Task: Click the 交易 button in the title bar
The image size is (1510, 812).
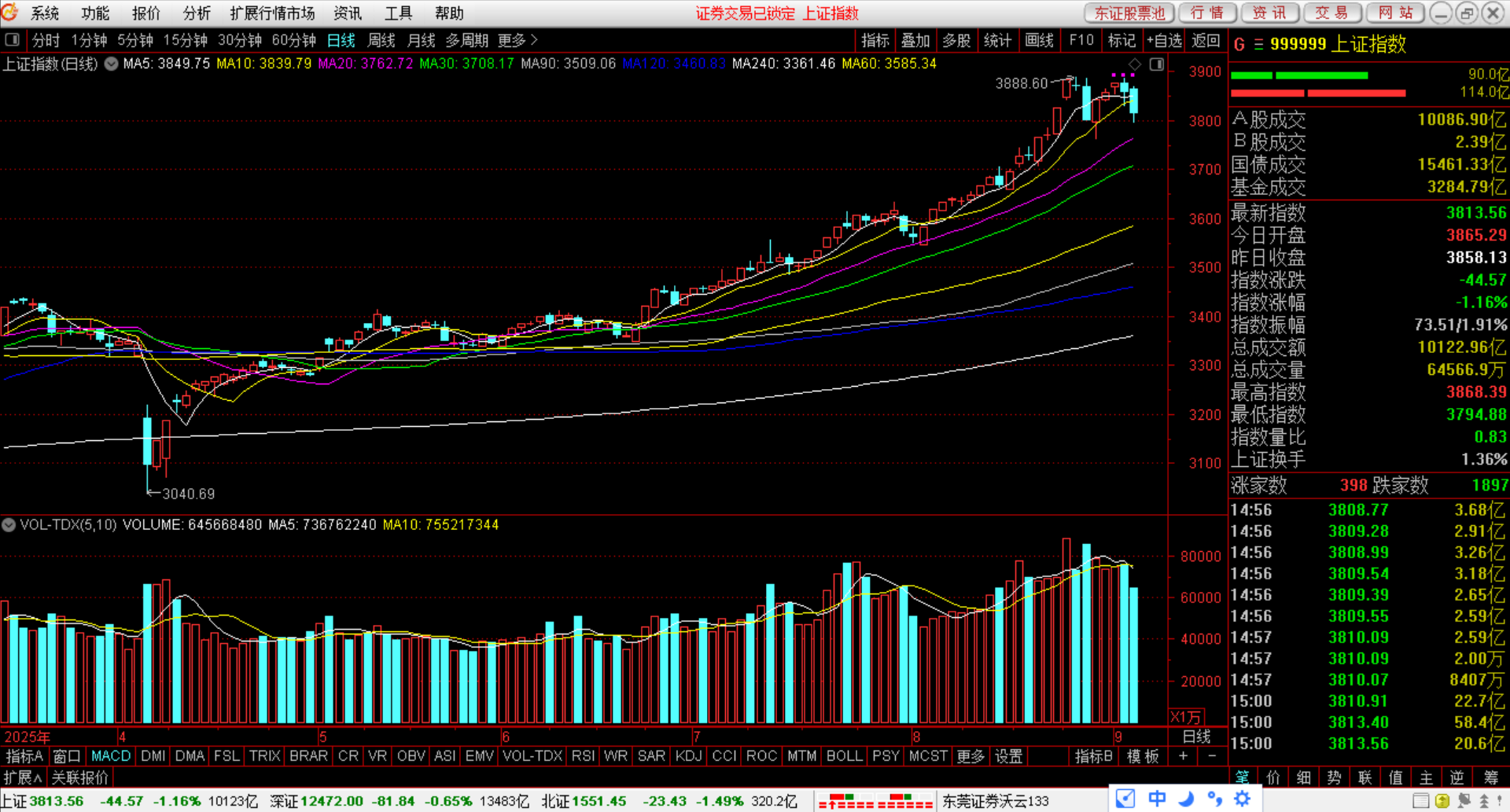Action: (x=1331, y=13)
